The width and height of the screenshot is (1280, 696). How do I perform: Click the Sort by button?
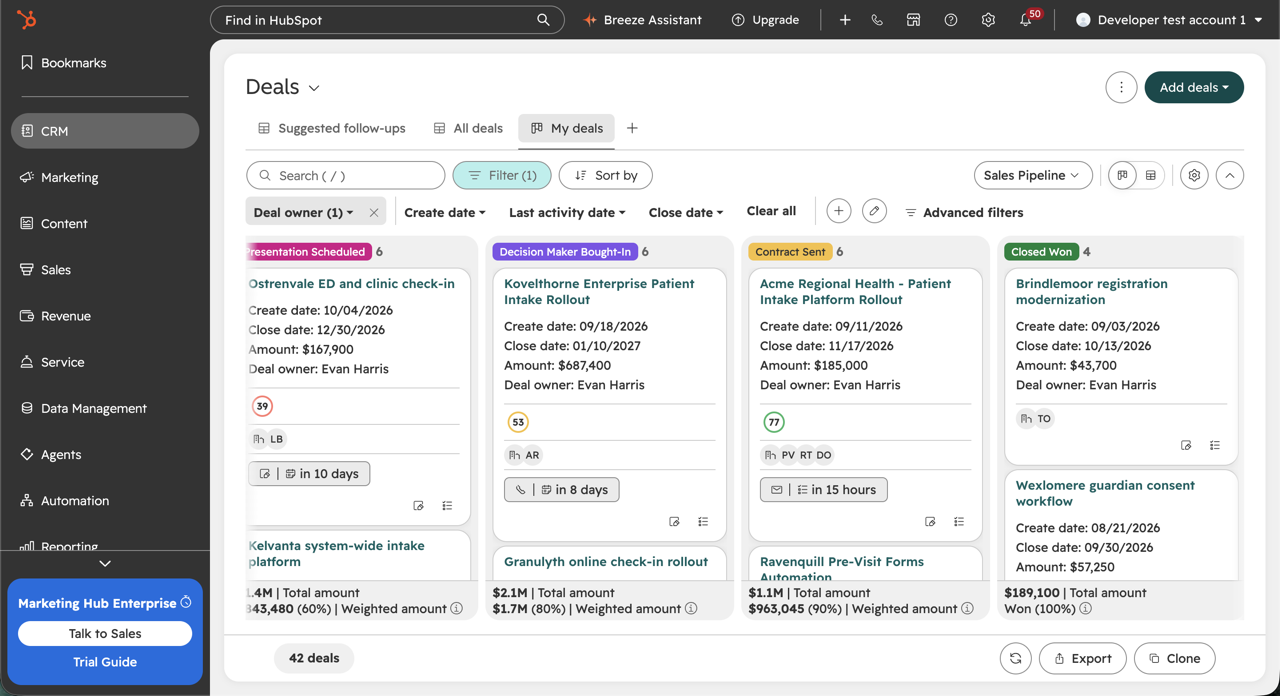[x=606, y=175]
